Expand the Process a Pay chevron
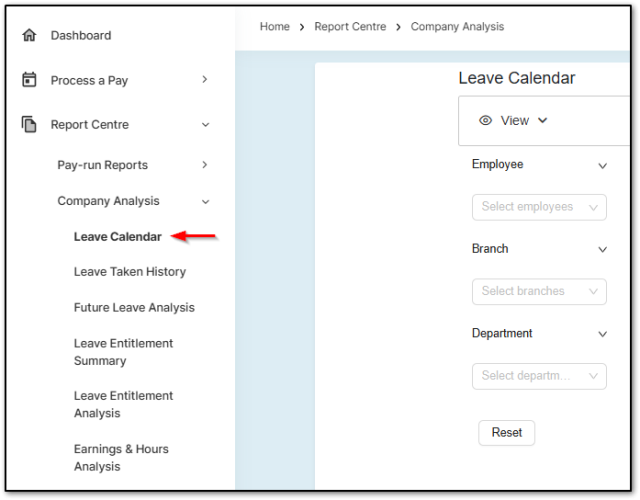 (205, 80)
